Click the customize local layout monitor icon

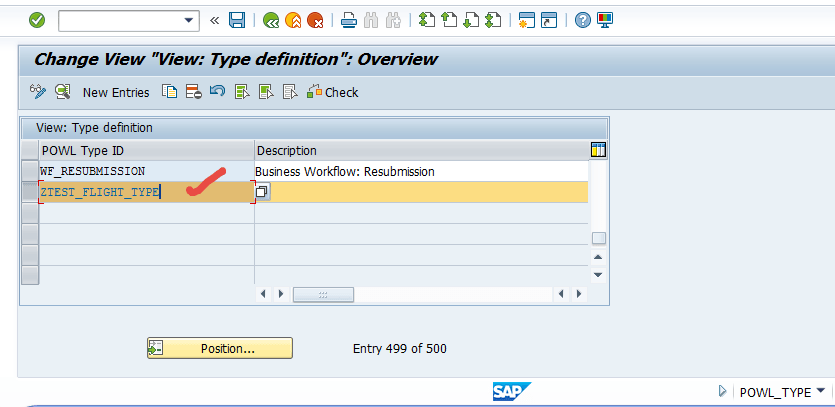point(605,20)
